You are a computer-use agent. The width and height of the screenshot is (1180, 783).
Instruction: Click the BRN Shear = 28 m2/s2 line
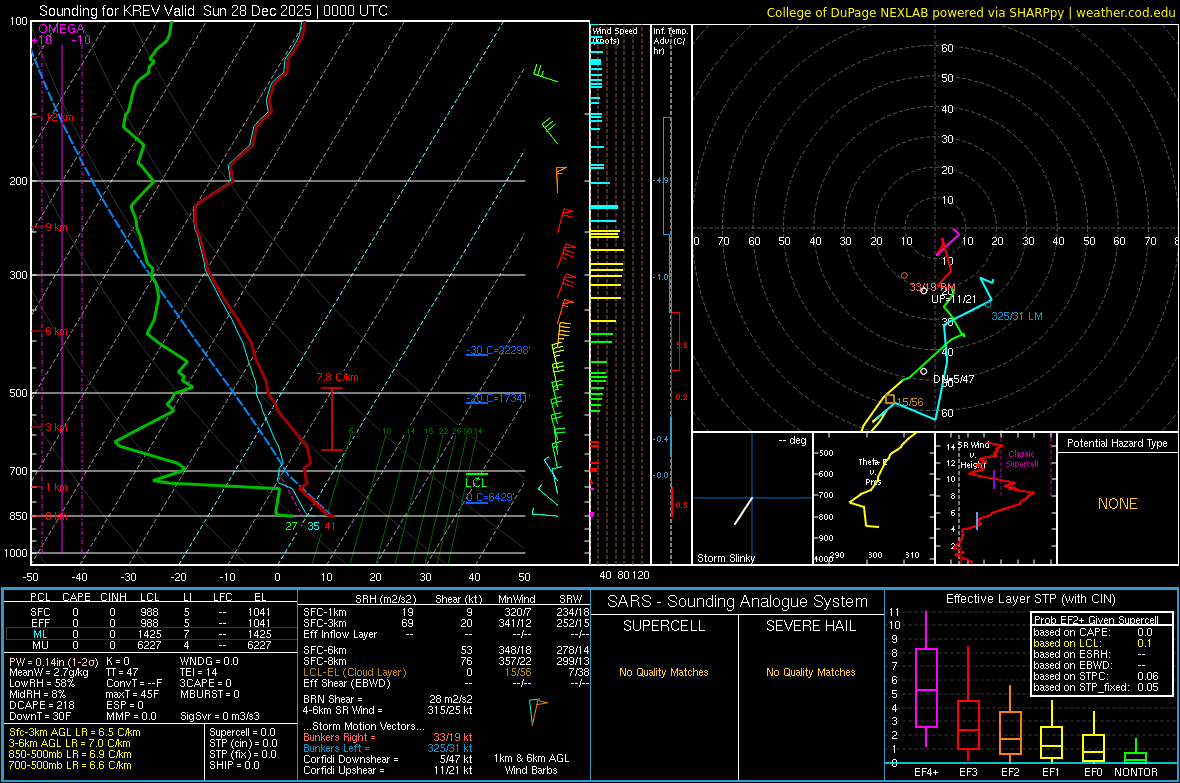388,699
